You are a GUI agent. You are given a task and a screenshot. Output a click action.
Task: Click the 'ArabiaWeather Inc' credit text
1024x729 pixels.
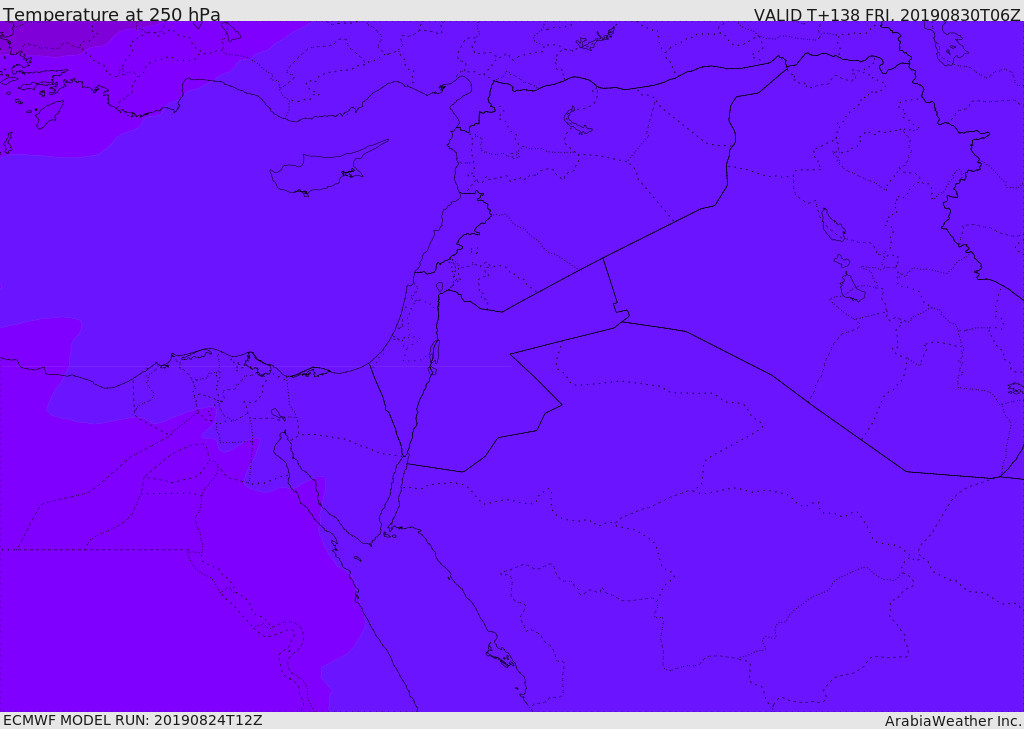tap(952, 721)
